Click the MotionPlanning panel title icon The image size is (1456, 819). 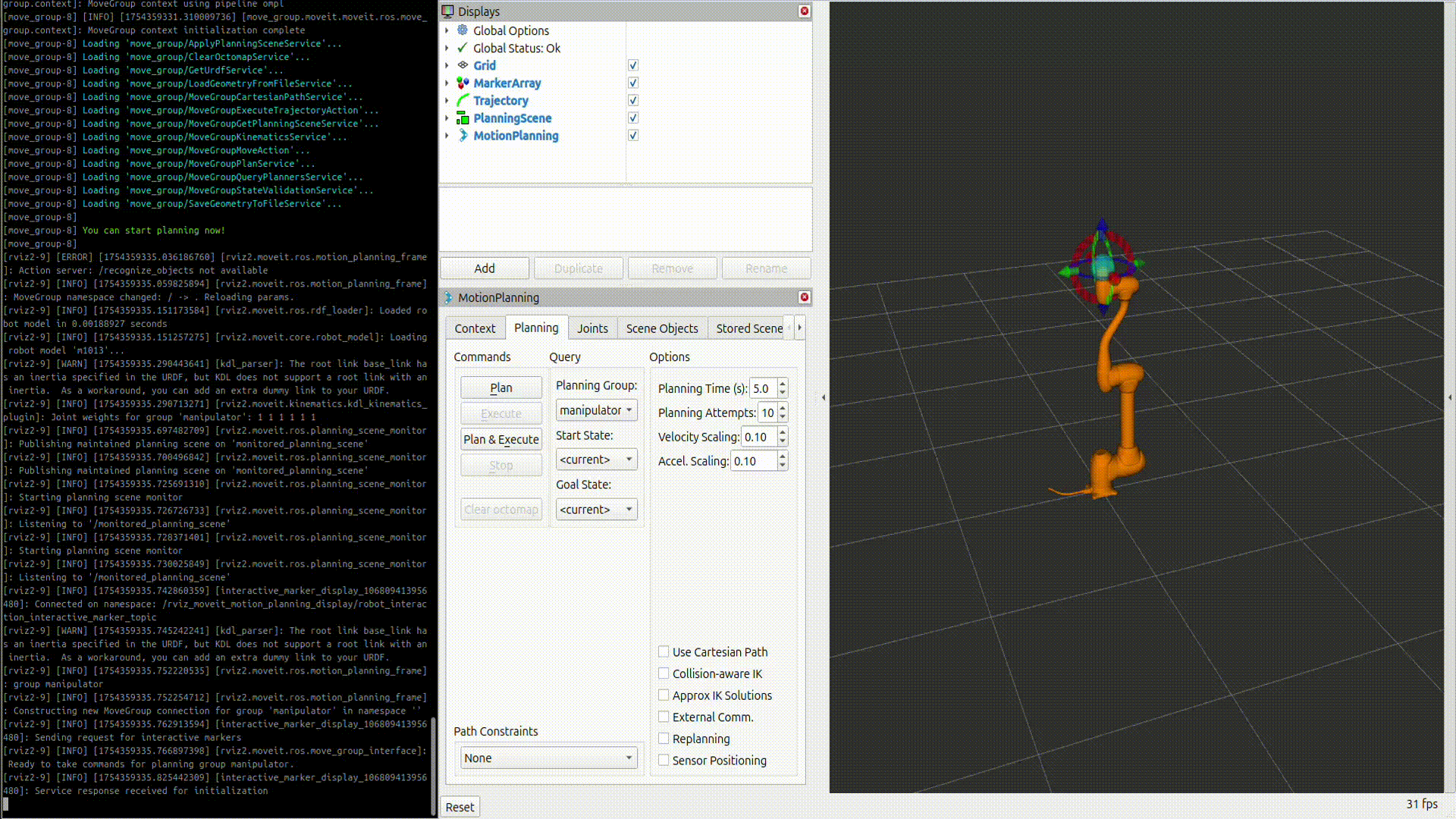(x=448, y=297)
